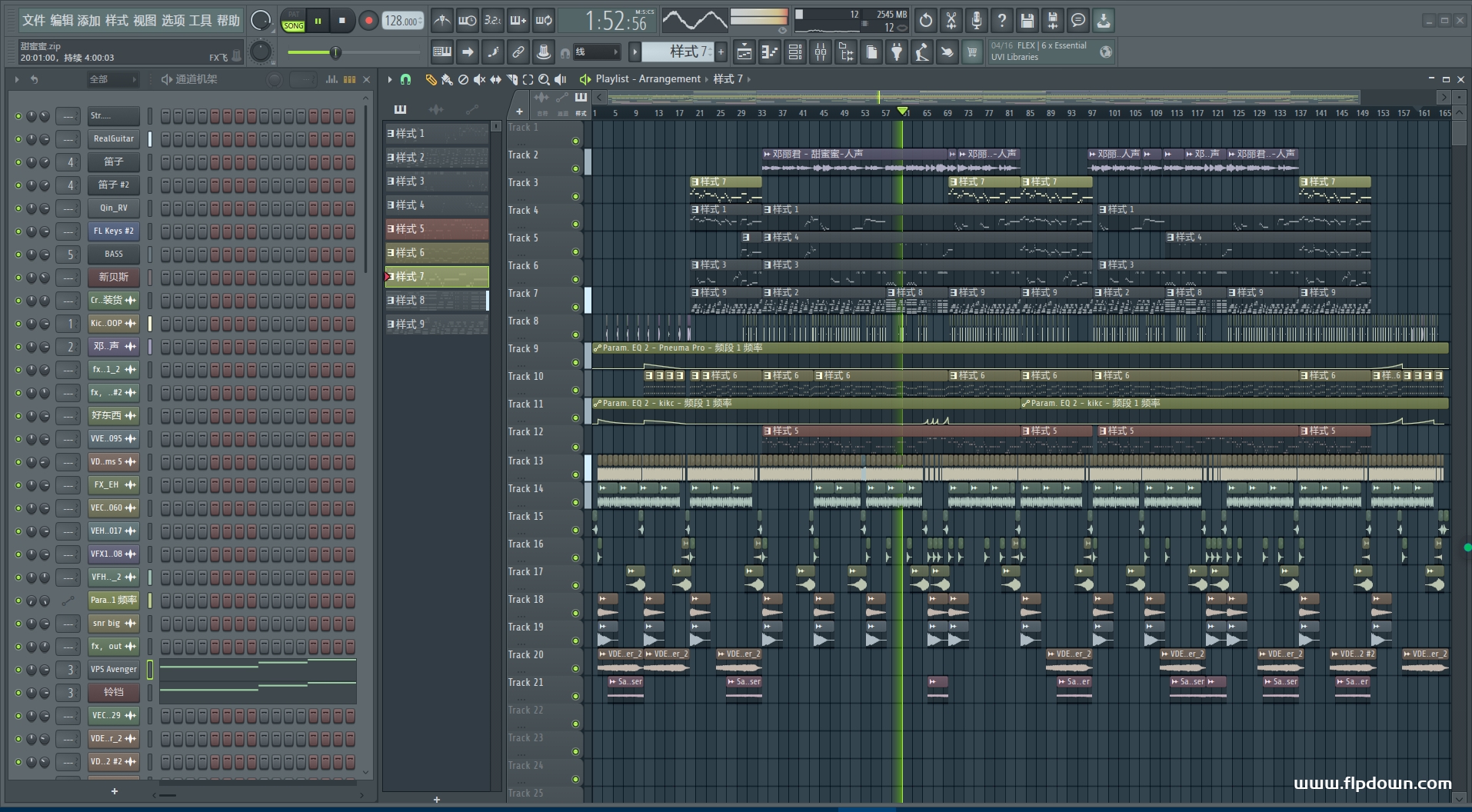Click the record button
Screen dimensions: 1472x812
click(368, 21)
